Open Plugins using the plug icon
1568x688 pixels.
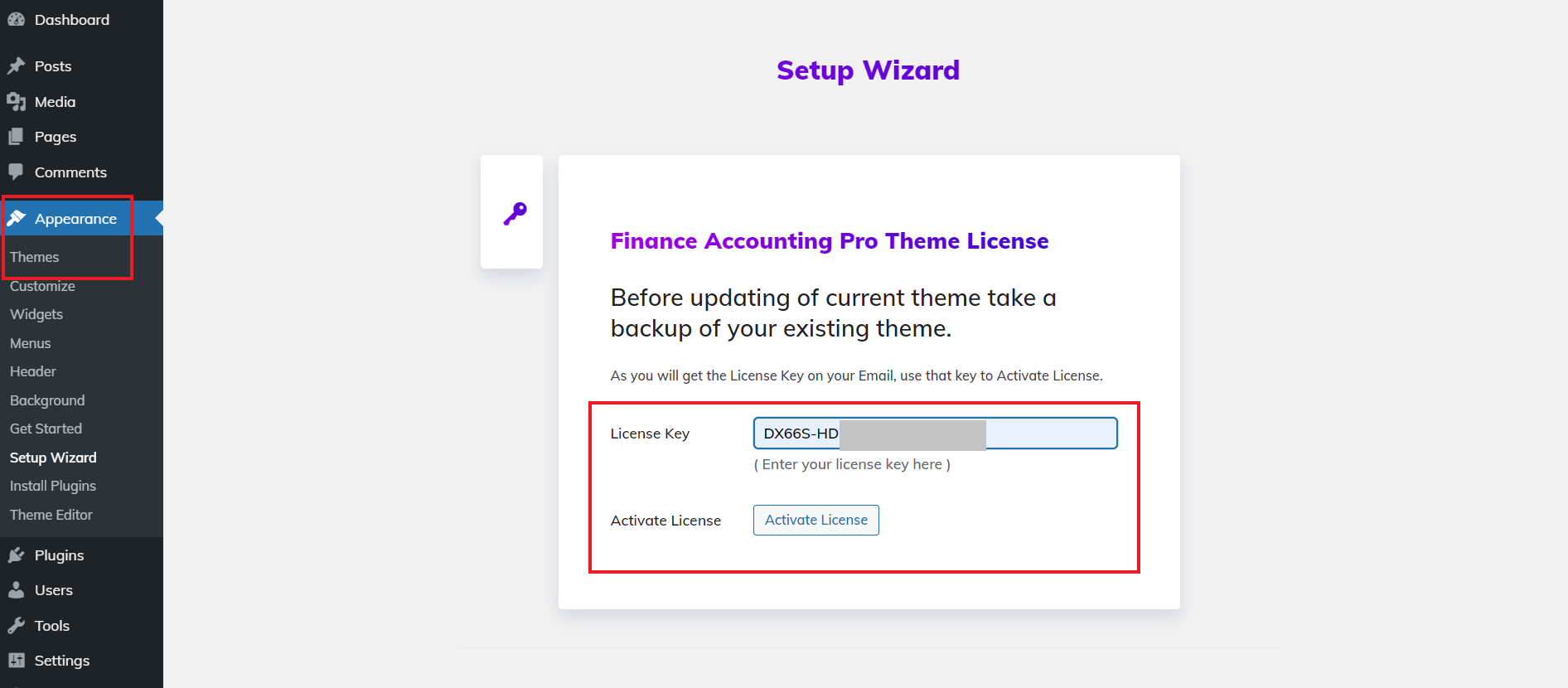coord(17,555)
